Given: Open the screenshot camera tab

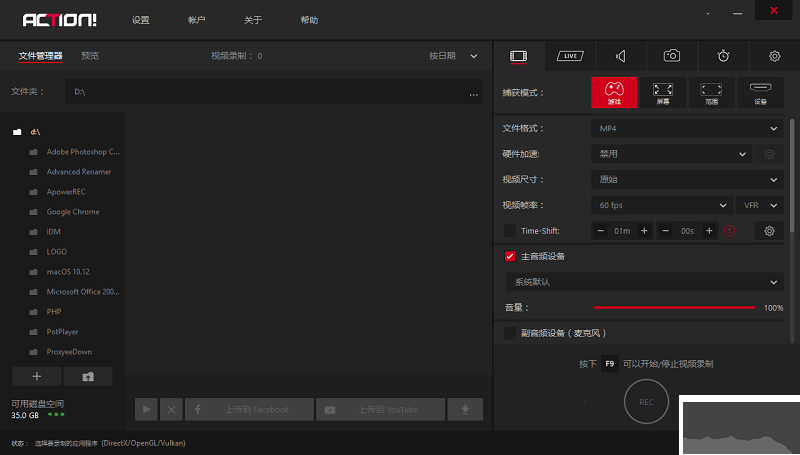Looking at the screenshot, I should click(671, 56).
